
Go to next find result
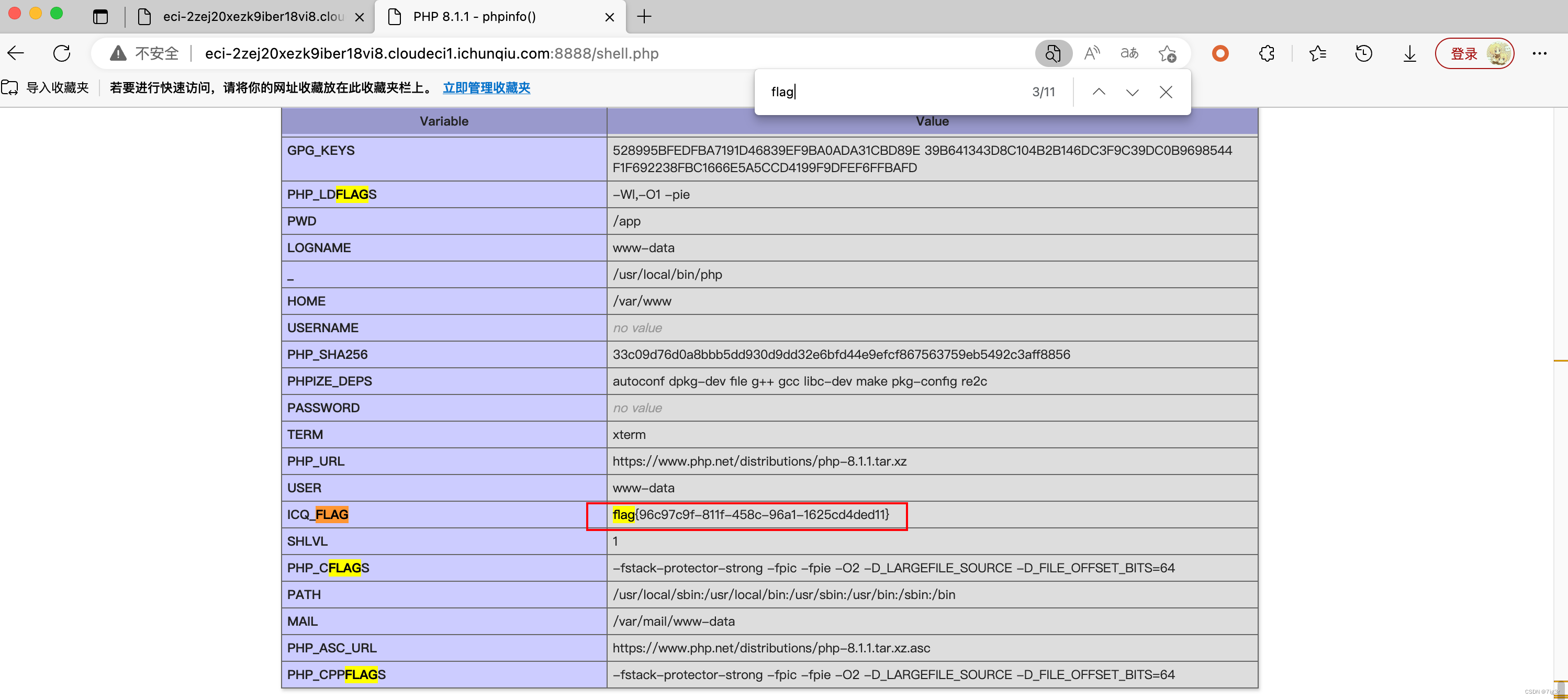[1132, 92]
